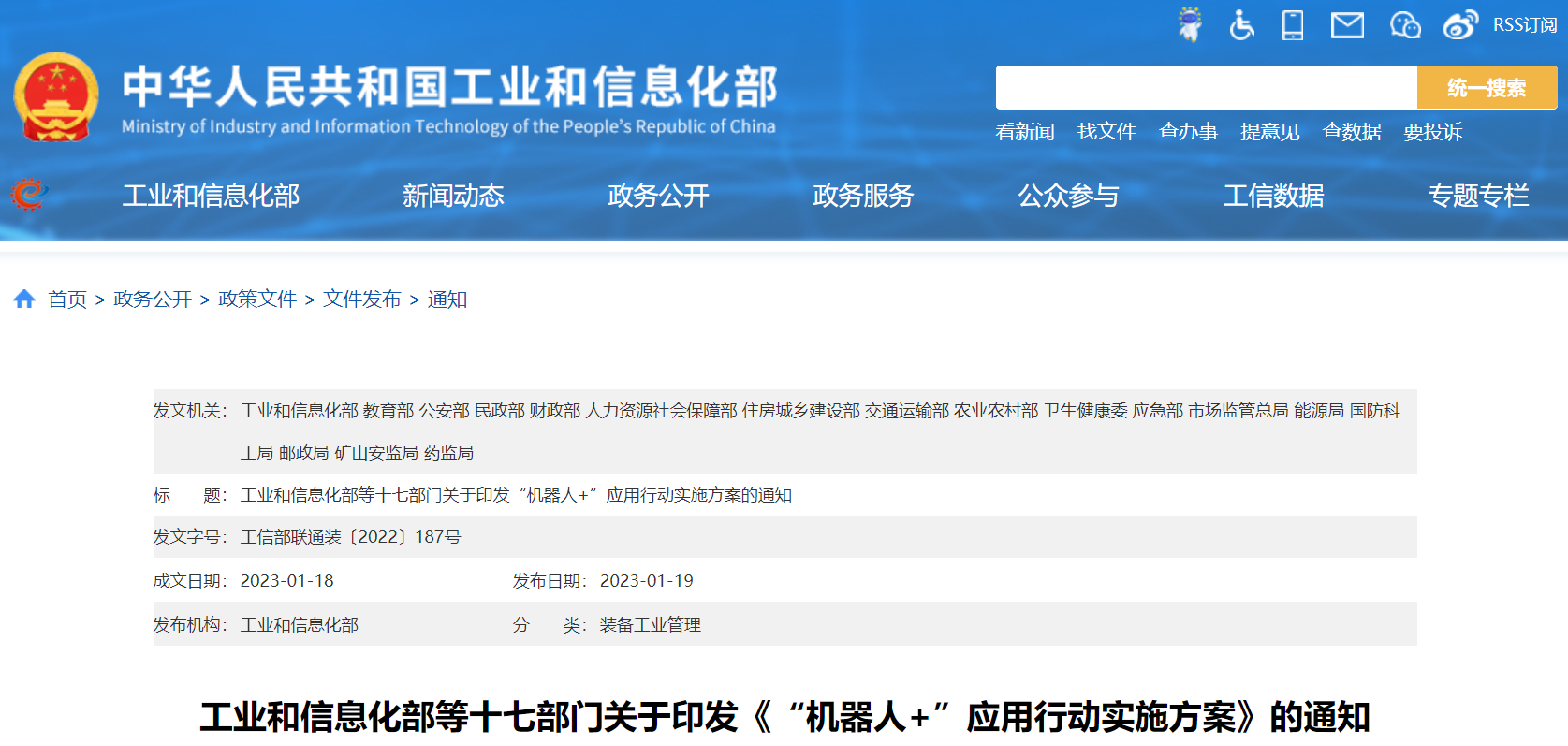Open the 找文件 quick link
The height and width of the screenshot is (746, 1568).
click(1106, 132)
